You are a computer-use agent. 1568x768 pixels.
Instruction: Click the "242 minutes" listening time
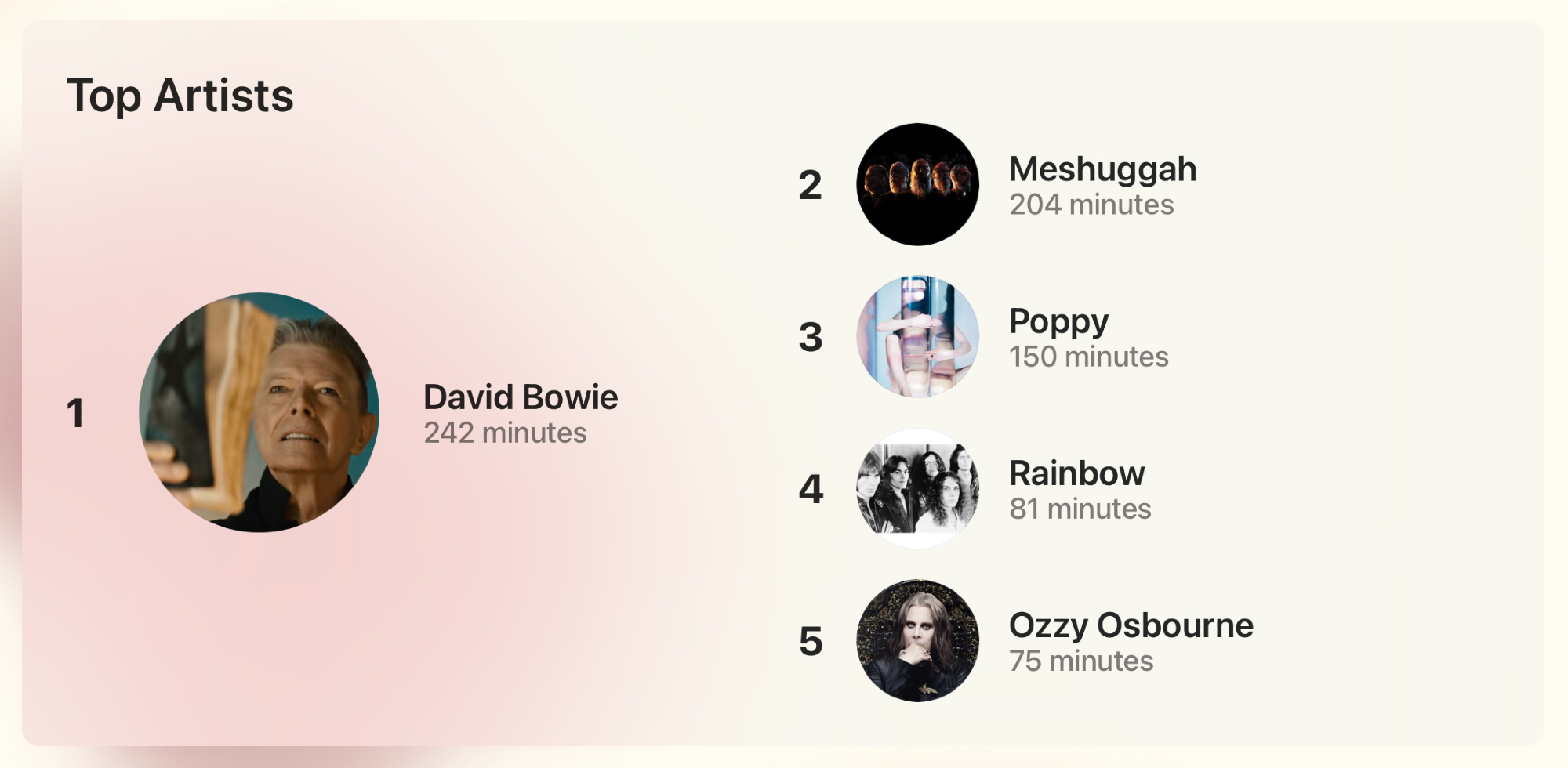[x=505, y=433]
